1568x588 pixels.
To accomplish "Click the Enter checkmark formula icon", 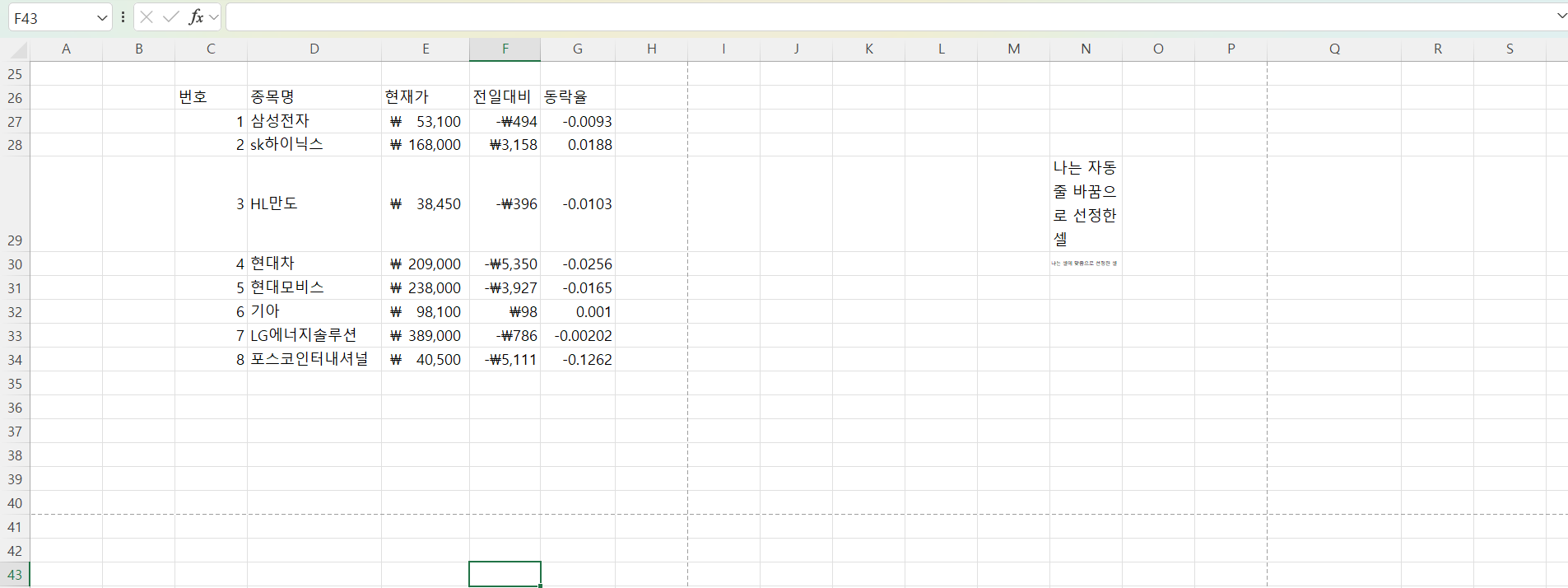I will coord(170,16).
